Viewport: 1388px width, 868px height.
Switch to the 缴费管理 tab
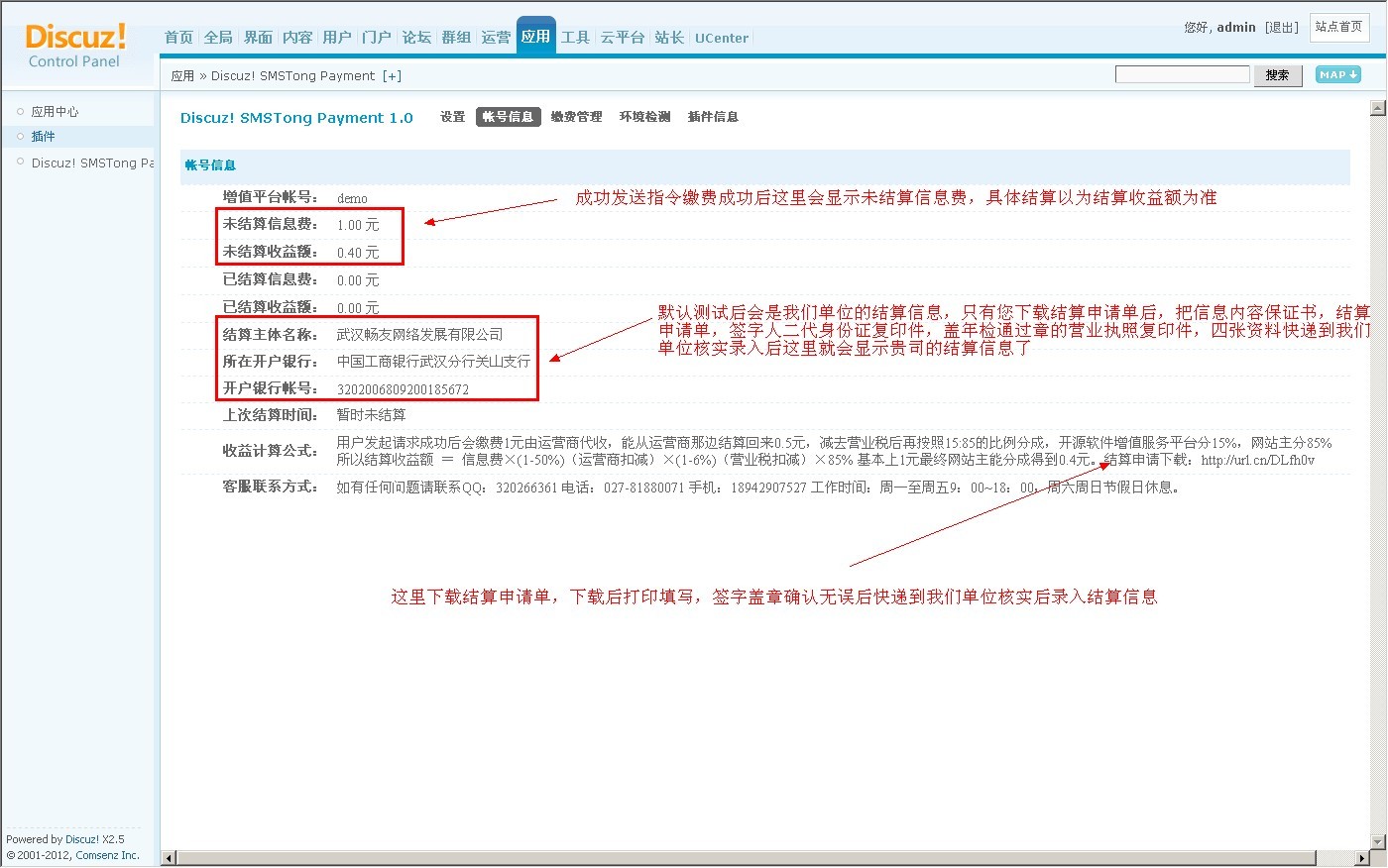point(577,117)
